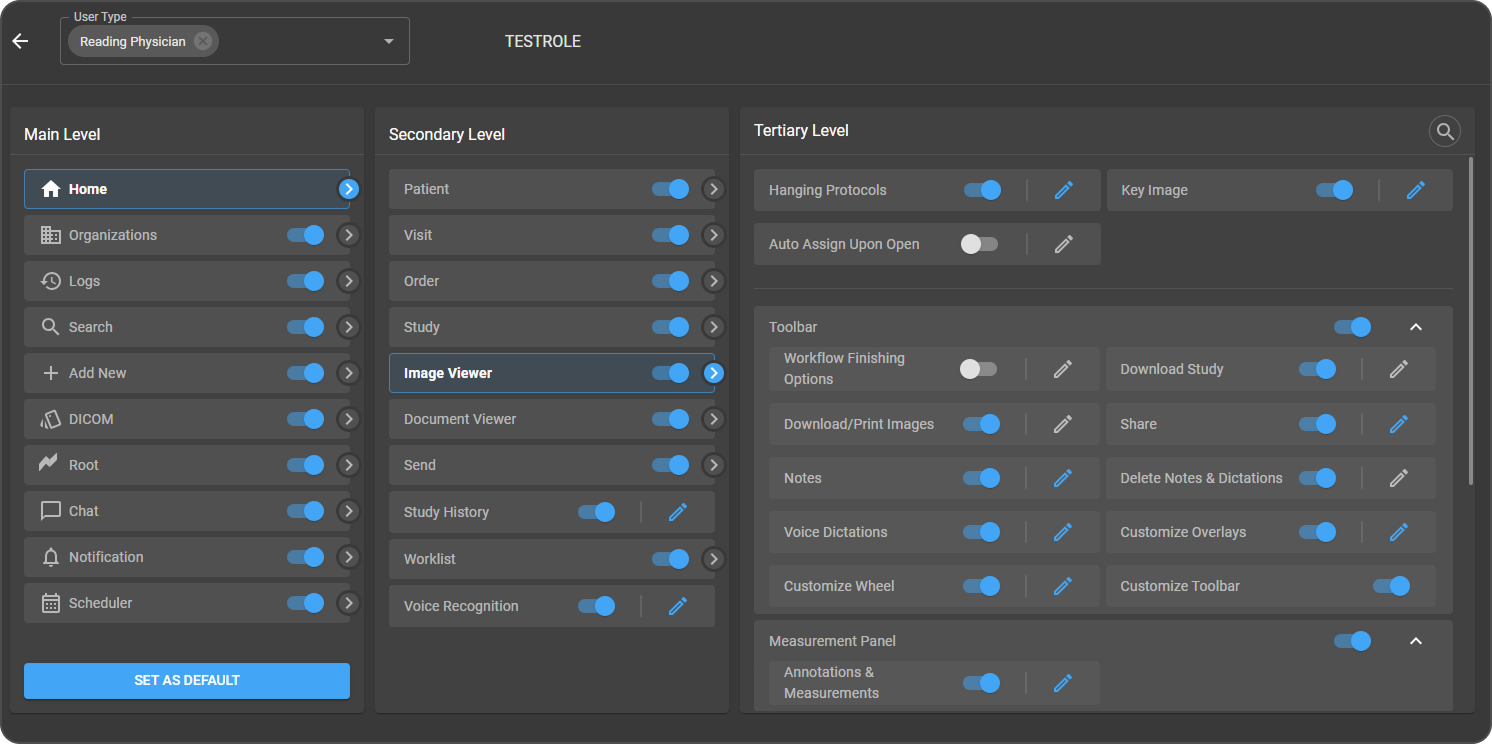
Task: Click the Tertiary Level vertical scrollbar
Action: [1470, 320]
